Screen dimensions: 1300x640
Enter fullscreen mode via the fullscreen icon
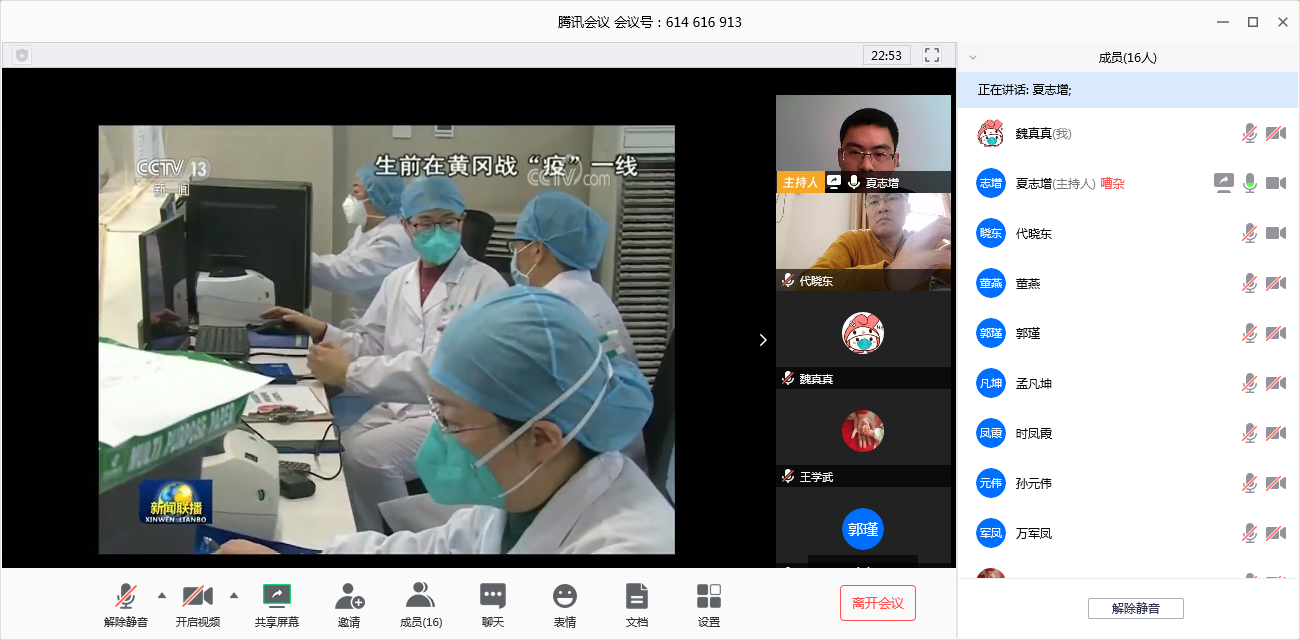click(932, 55)
